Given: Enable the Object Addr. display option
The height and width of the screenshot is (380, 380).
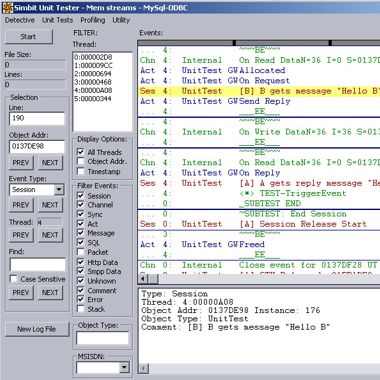Looking at the screenshot, I should [x=81, y=162].
